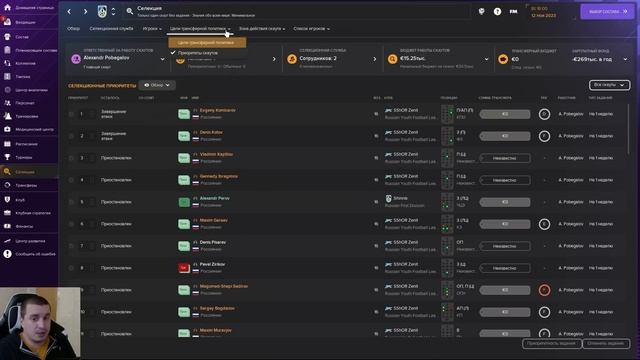Click the globe icon near help
Screen dimensions: 640x360
tap(482, 11)
